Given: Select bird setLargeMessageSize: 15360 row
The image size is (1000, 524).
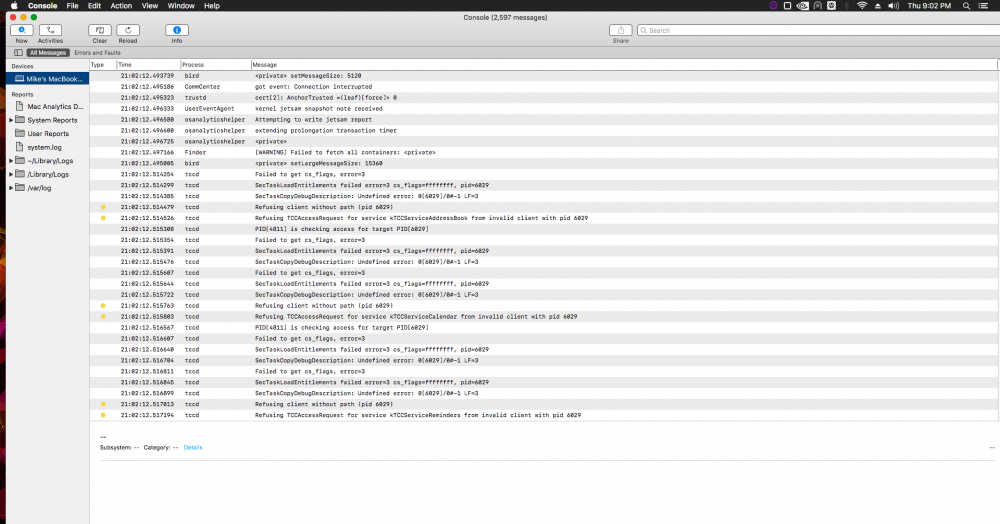Looking at the screenshot, I should [x=544, y=163].
